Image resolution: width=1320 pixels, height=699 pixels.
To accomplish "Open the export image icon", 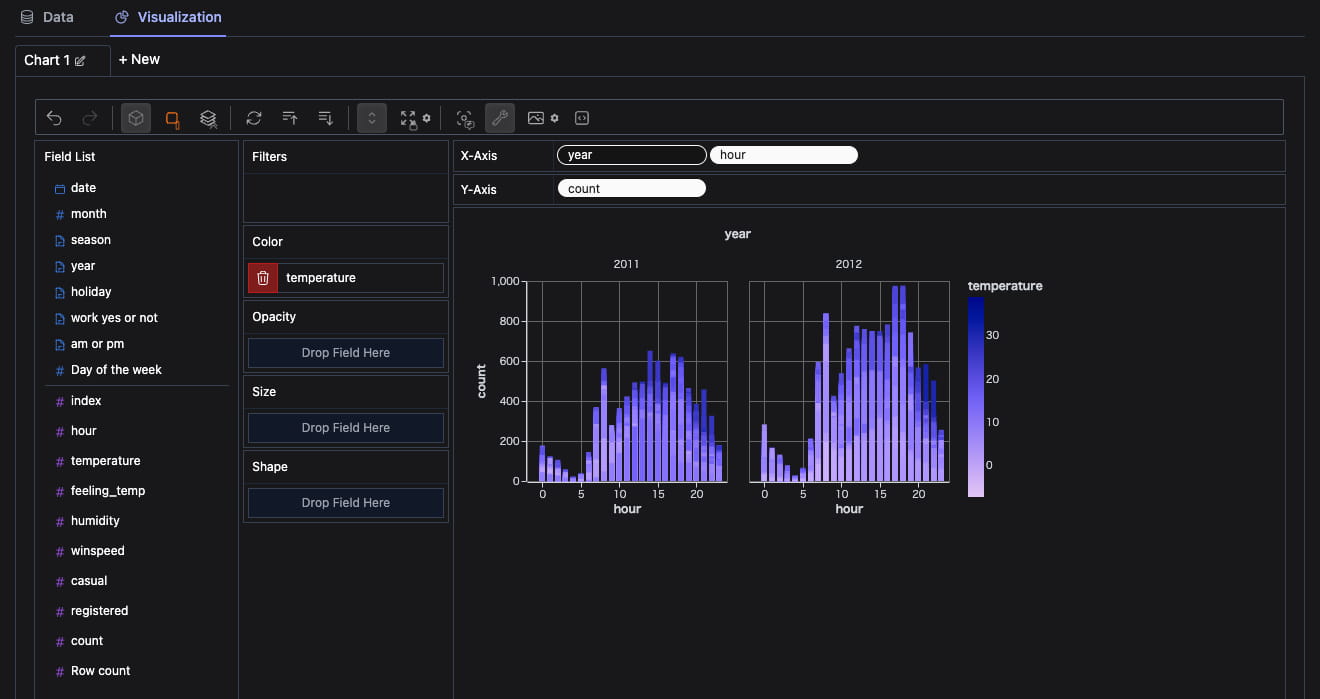I will point(537,118).
